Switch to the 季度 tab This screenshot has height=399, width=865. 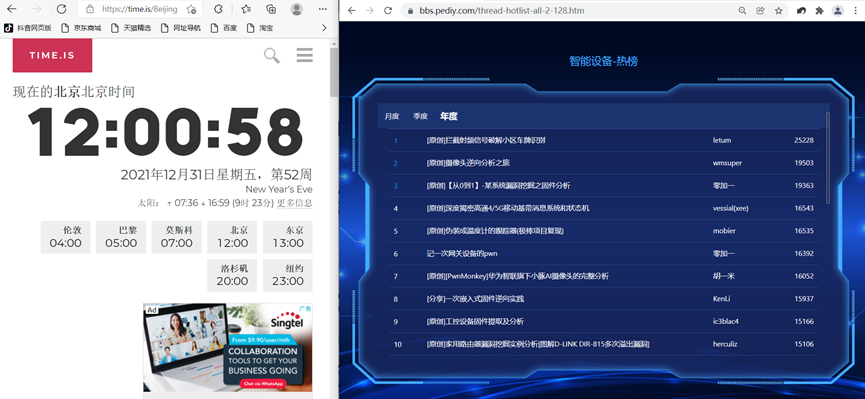pyautogui.click(x=420, y=116)
